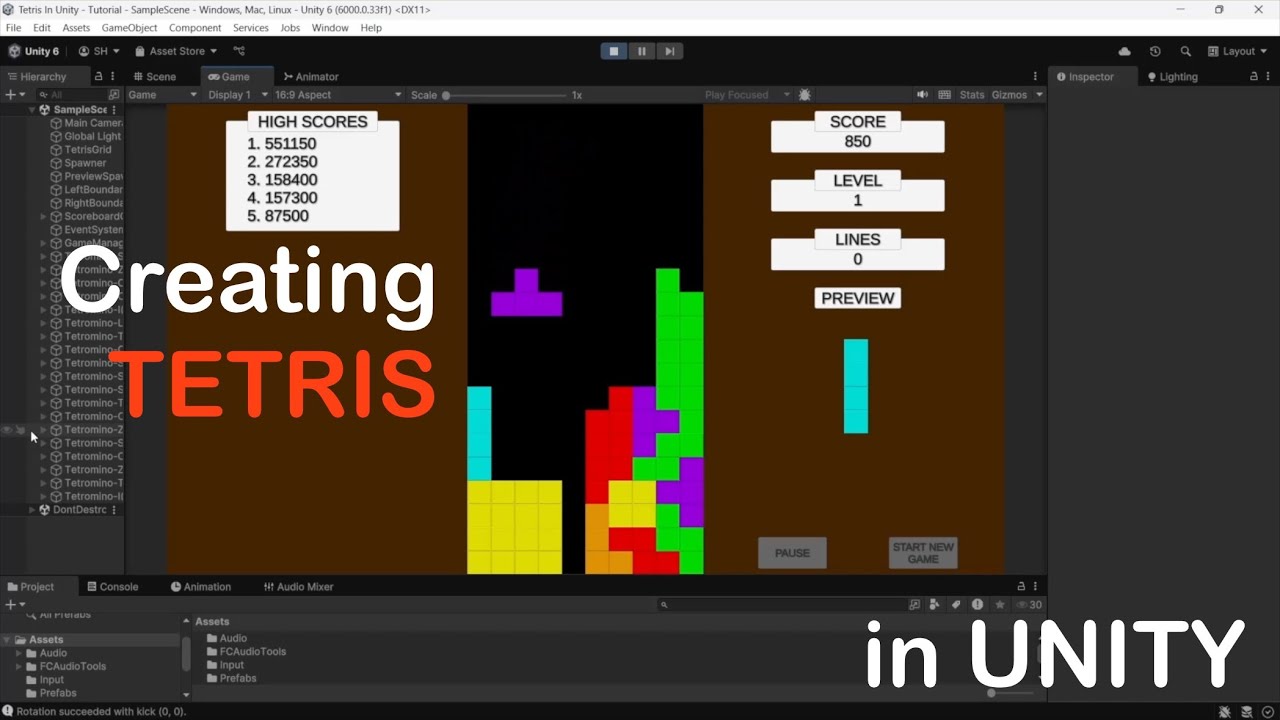Open the File menu
The image size is (1280, 720).
coord(13,28)
